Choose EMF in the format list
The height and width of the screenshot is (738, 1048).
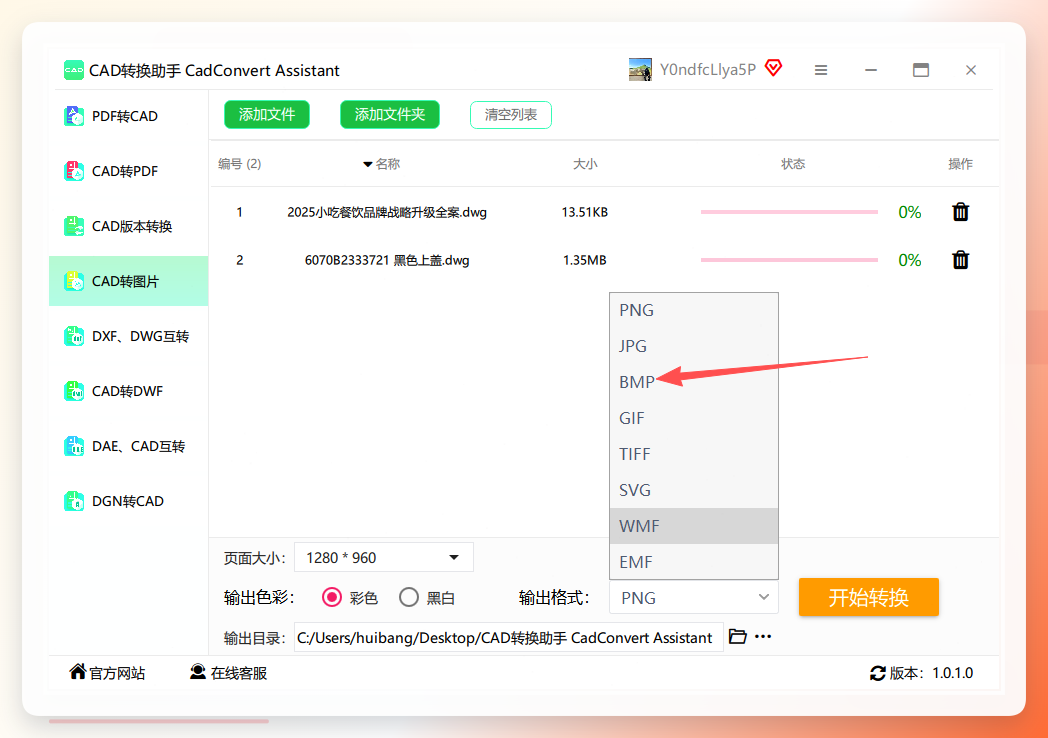point(694,562)
